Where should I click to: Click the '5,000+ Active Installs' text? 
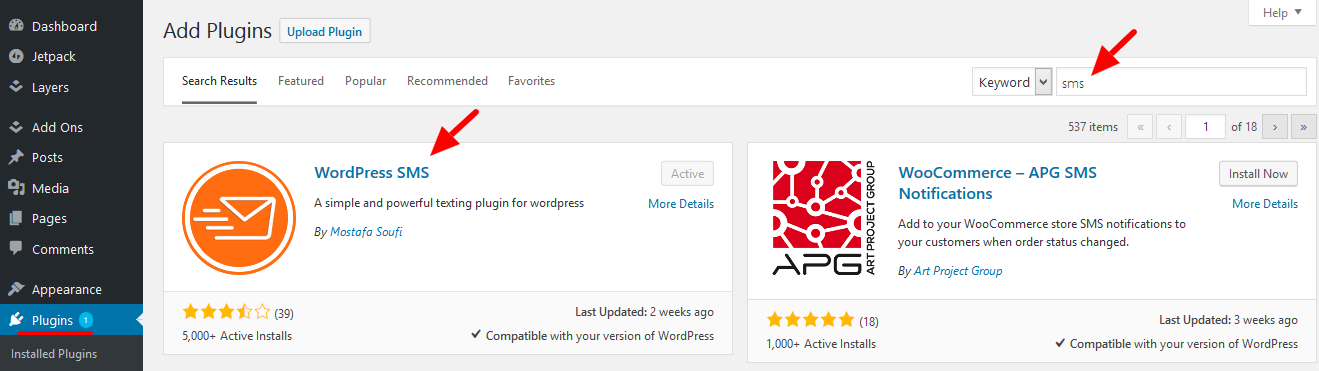point(237,336)
